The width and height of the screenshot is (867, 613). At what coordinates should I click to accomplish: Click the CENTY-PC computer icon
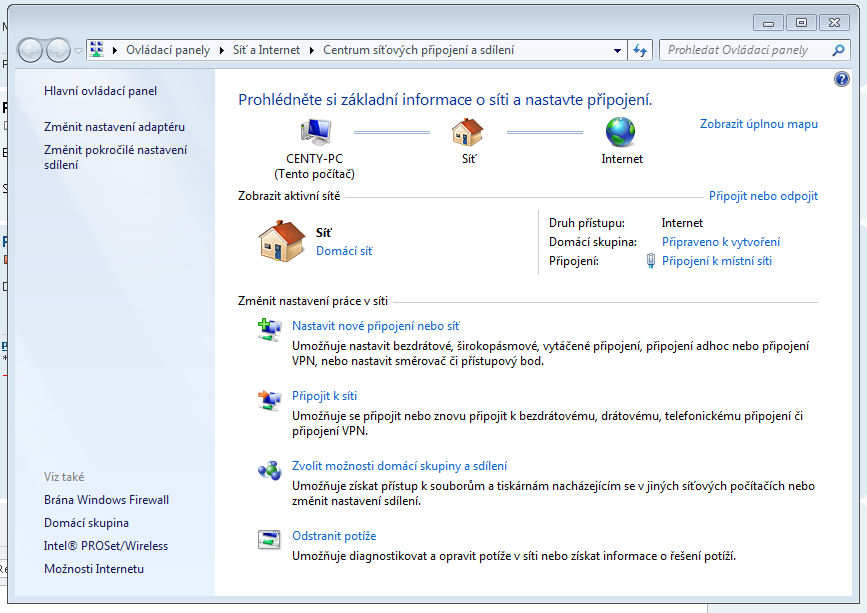click(x=316, y=132)
